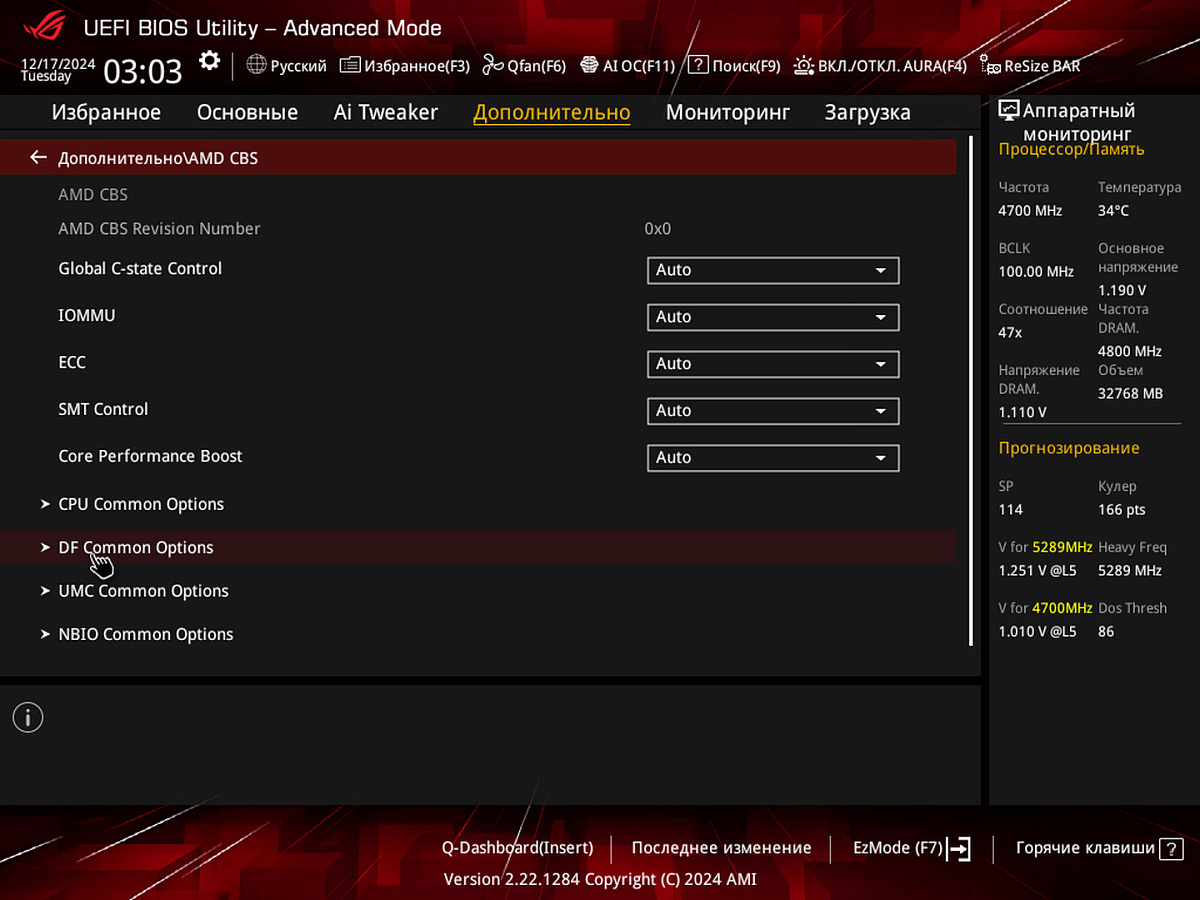1200x900 pixels.
Task: Click Русский language button
Action: 286,66
